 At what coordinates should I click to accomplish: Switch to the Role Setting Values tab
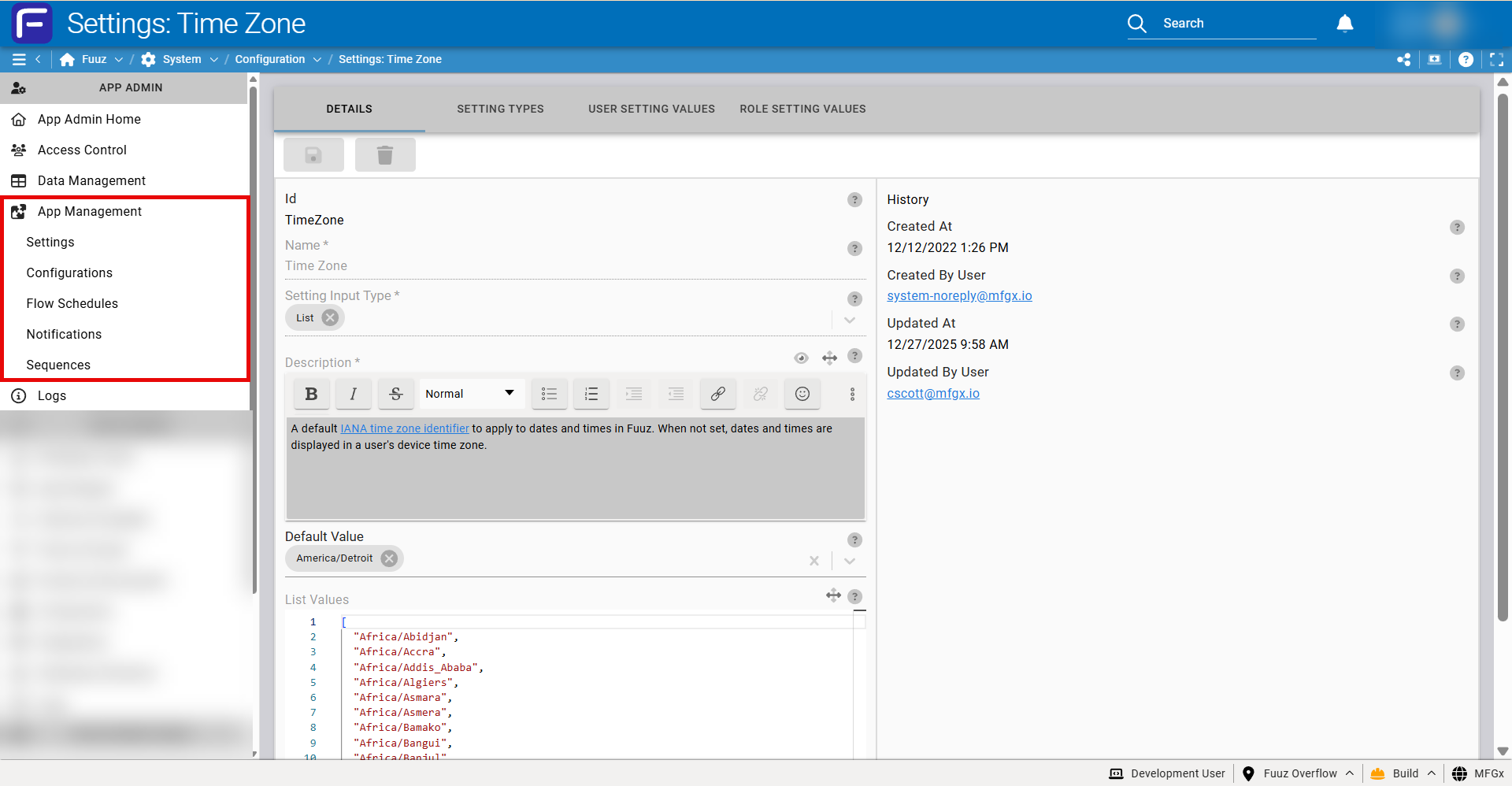[x=802, y=109]
